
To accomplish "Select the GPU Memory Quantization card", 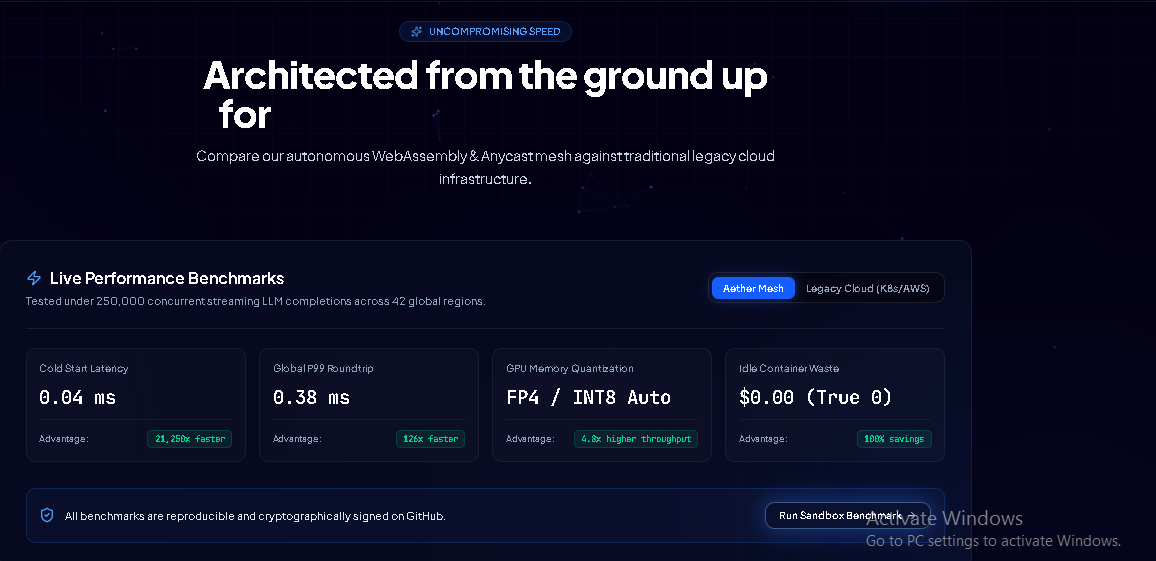I will (602, 405).
